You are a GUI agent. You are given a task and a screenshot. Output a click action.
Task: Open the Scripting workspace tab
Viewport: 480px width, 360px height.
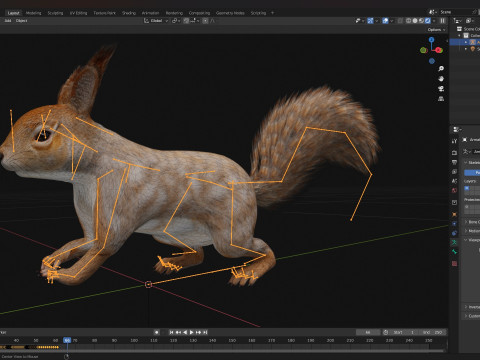[x=258, y=13]
